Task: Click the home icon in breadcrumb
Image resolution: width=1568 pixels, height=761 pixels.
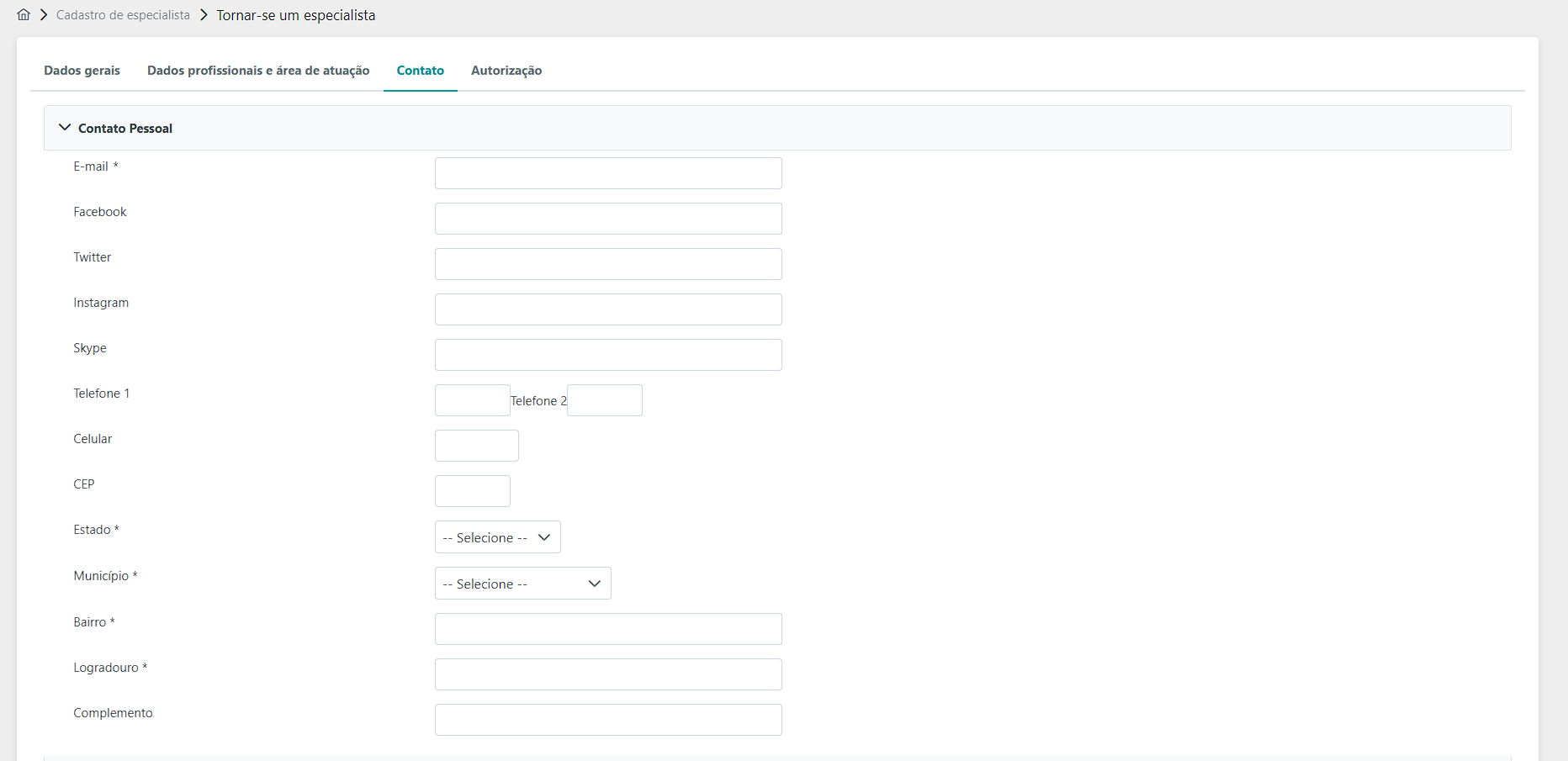Action: pos(24,15)
